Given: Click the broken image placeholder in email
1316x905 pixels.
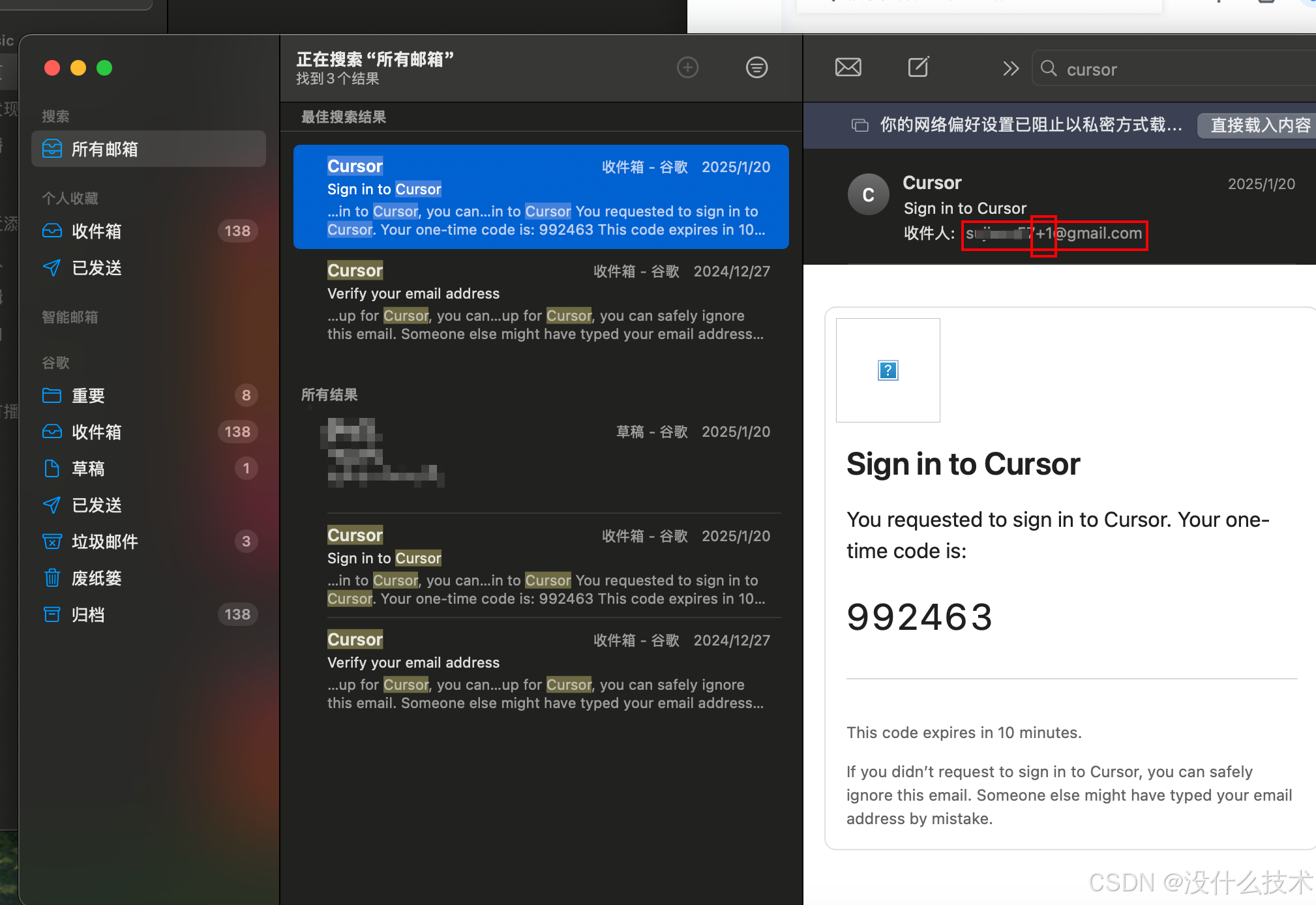Looking at the screenshot, I should coord(888,370).
